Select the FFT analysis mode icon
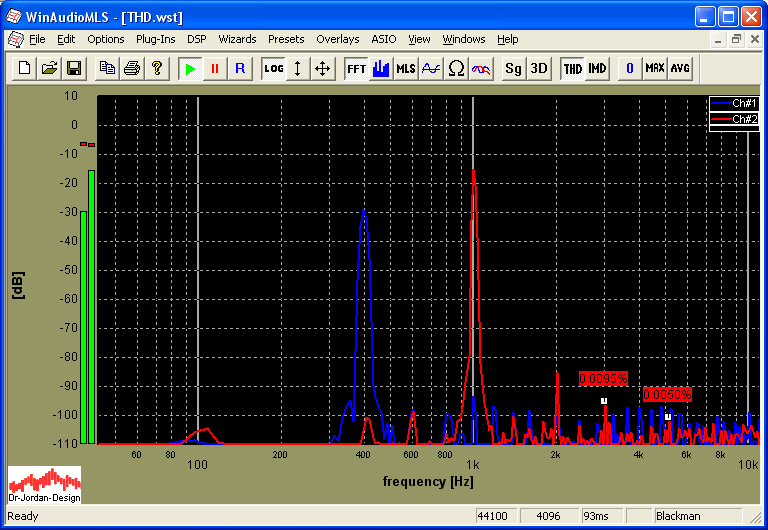 point(355,68)
